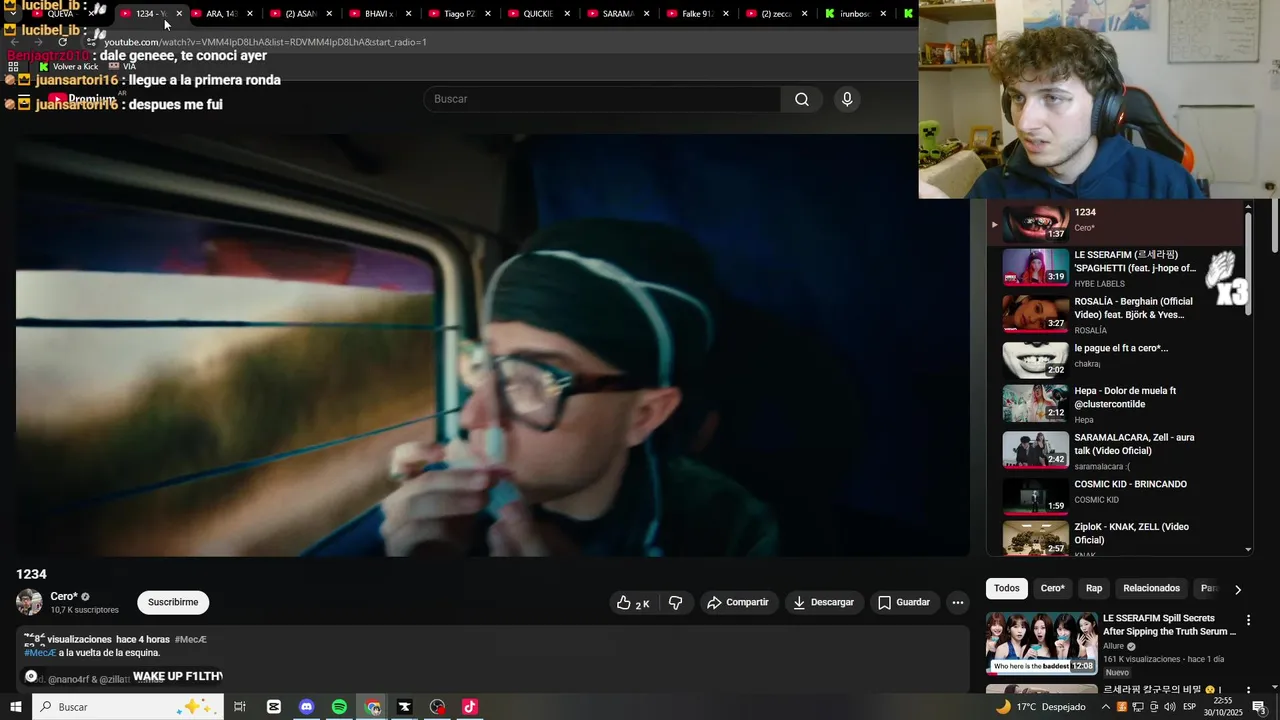Select the currently playing 1234 playlist item
This screenshot has width=1280, height=720.
[x=1115, y=223]
